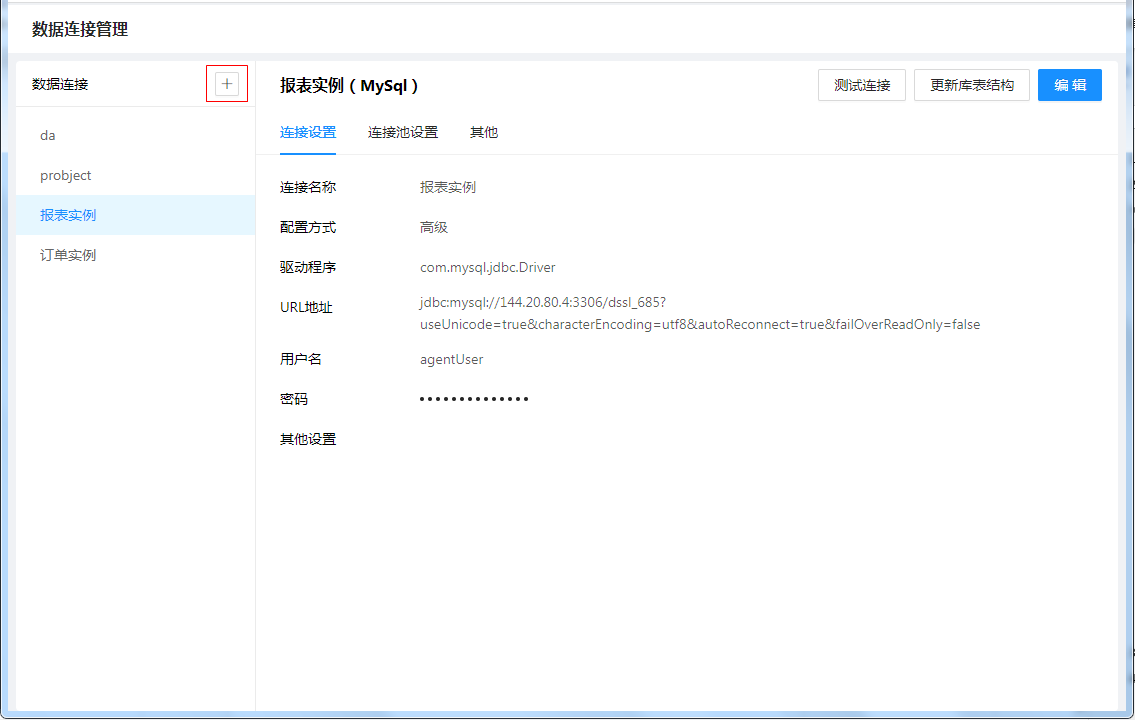Open the 'probject' connection entry
Image resolution: width=1135 pixels, height=720 pixels.
coord(66,175)
